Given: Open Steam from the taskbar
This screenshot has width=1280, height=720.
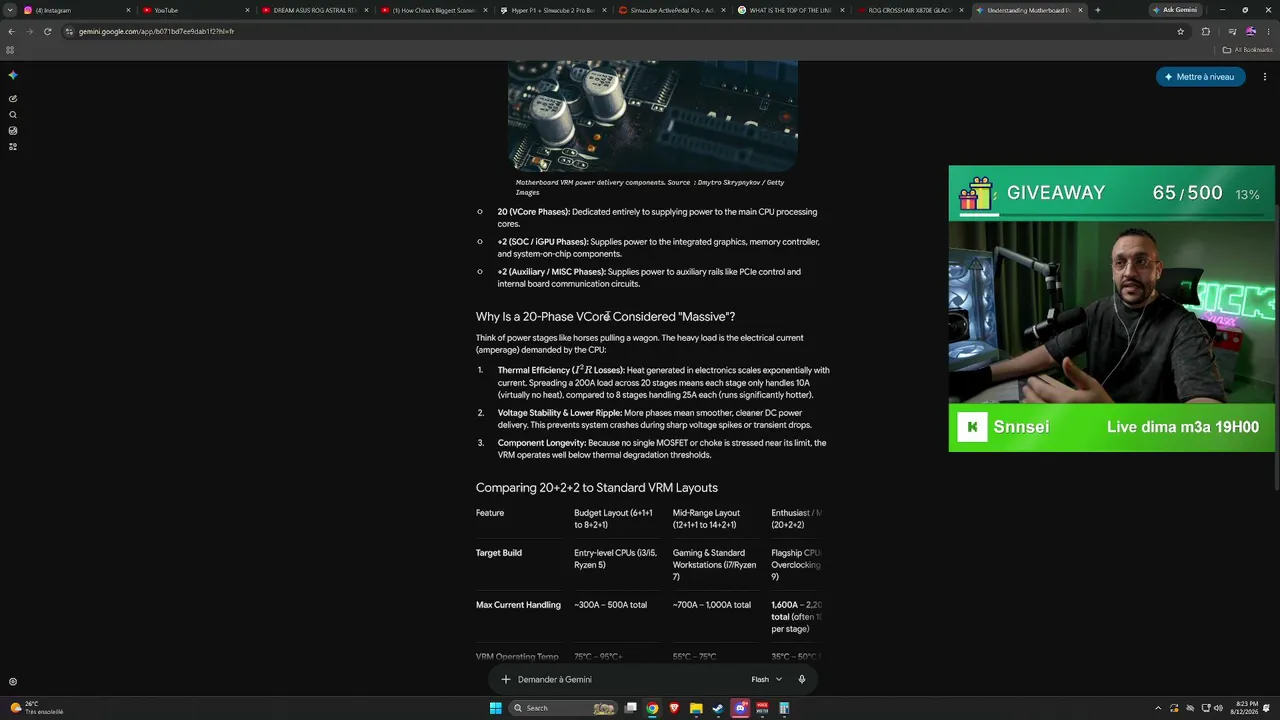Looking at the screenshot, I should point(718,708).
